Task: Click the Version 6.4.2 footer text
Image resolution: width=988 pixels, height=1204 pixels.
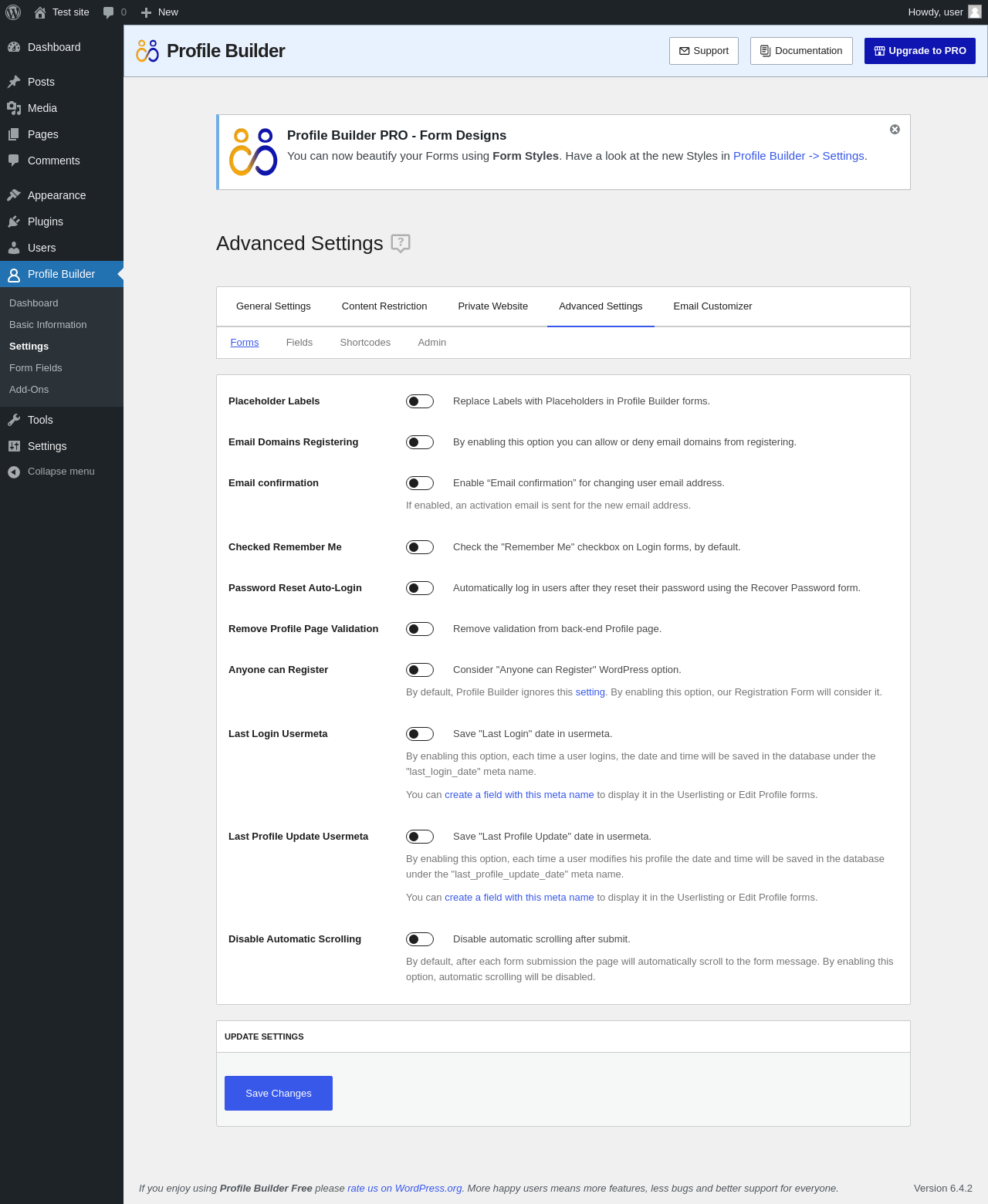Action: tap(943, 1189)
